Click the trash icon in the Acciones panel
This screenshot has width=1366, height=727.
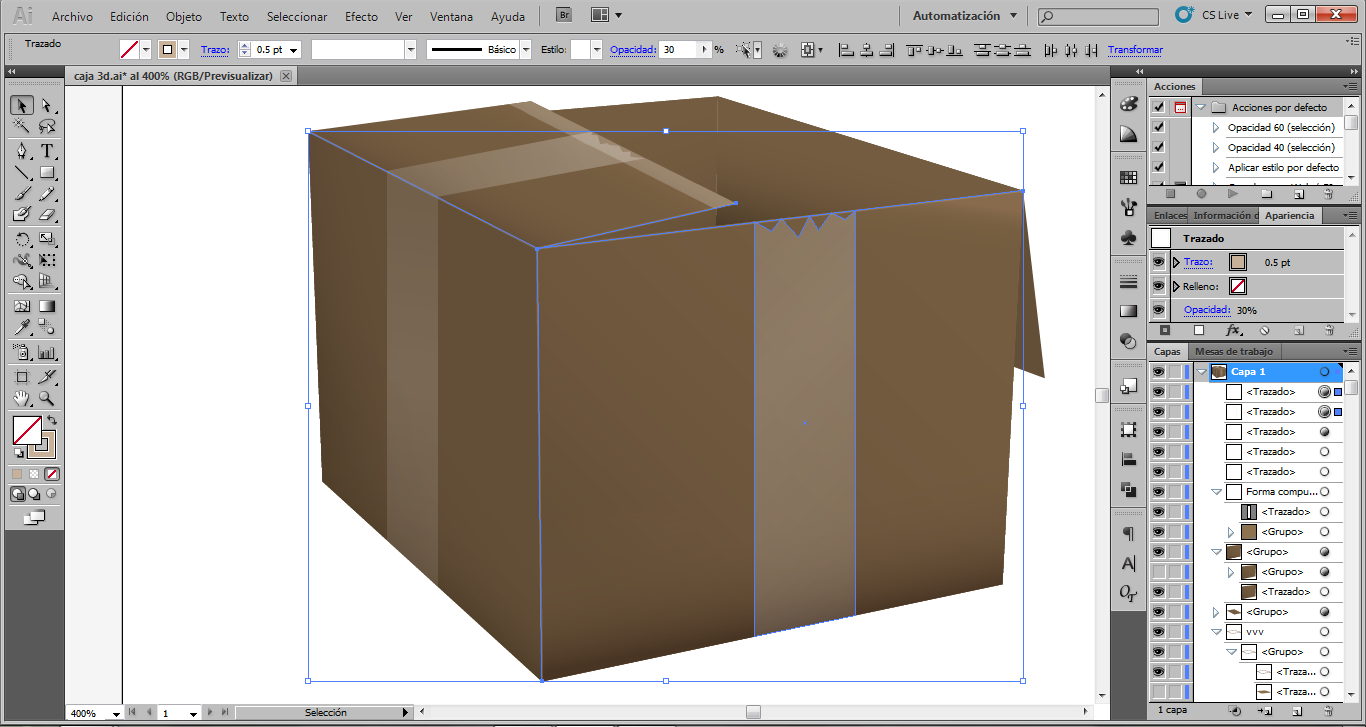(x=1327, y=193)
